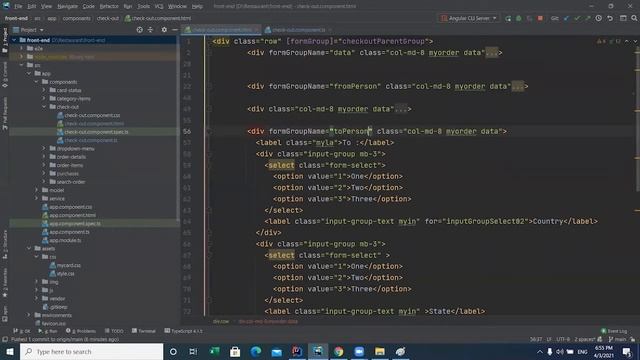
Task: Open the TypeScript 4.1.5 tool window
Action: click(183, 331)
